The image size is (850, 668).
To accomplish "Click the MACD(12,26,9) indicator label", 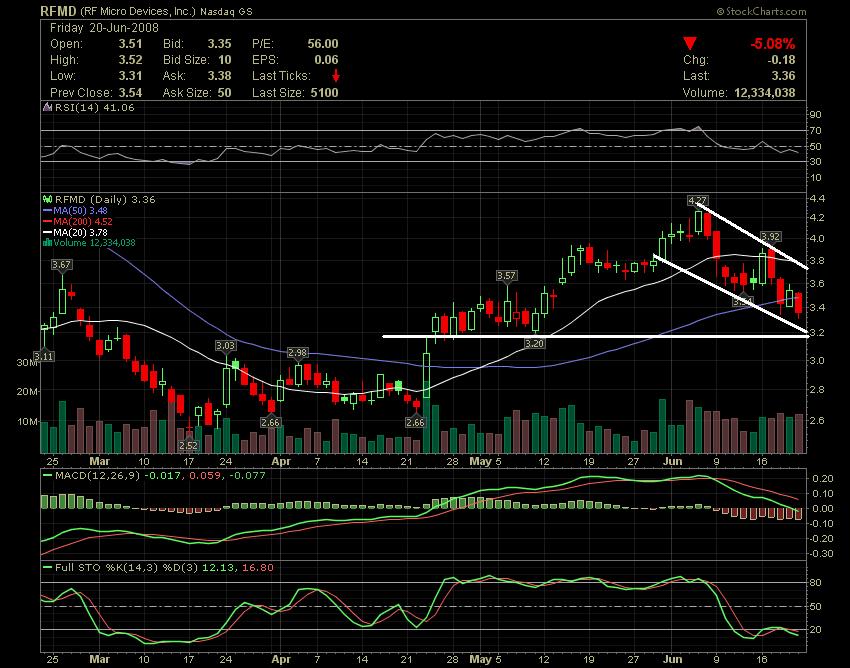I will click(x=98, y=475).
